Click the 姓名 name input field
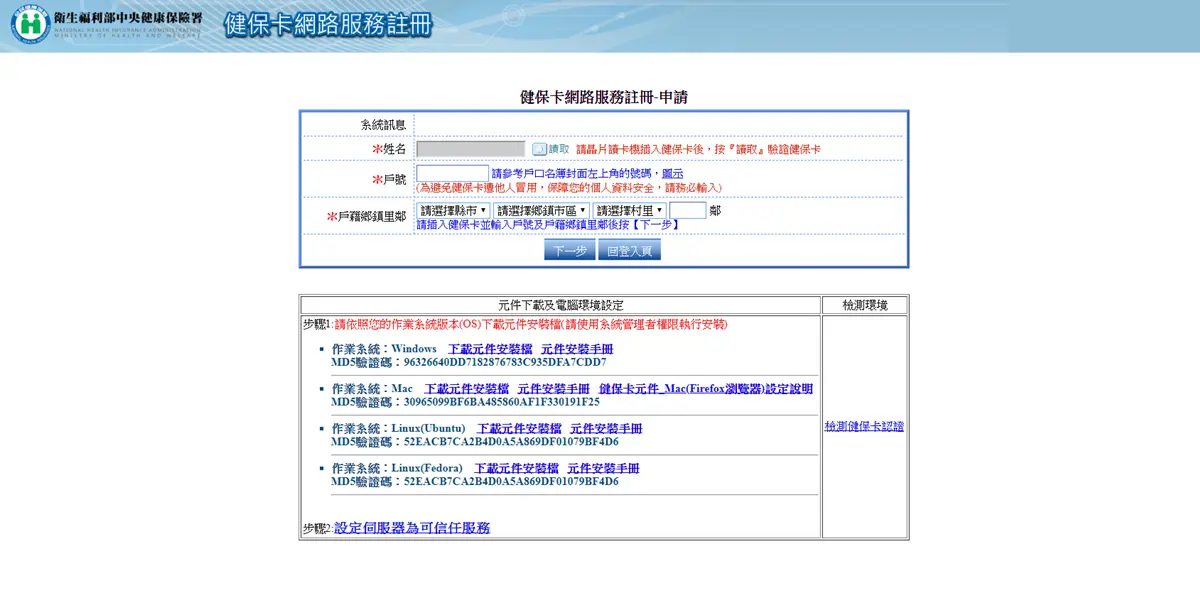Viewport: 1200px width, 607px height. coord(471,149)
